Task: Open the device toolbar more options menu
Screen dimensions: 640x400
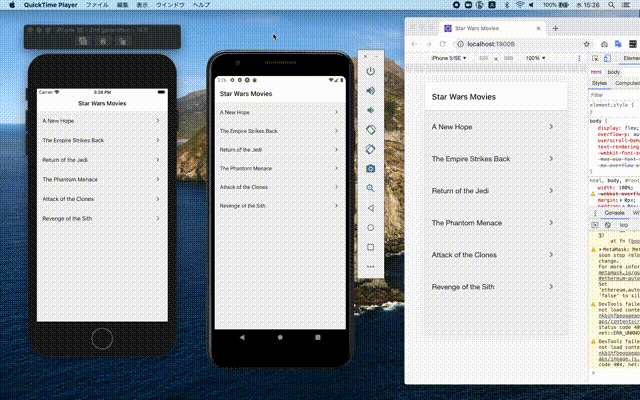Action: (579, 58)
